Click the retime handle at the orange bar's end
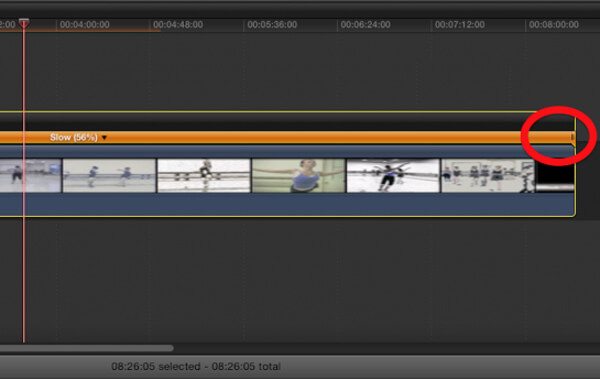The height and width of the screenshot is (379, 600). click(572, 137)
